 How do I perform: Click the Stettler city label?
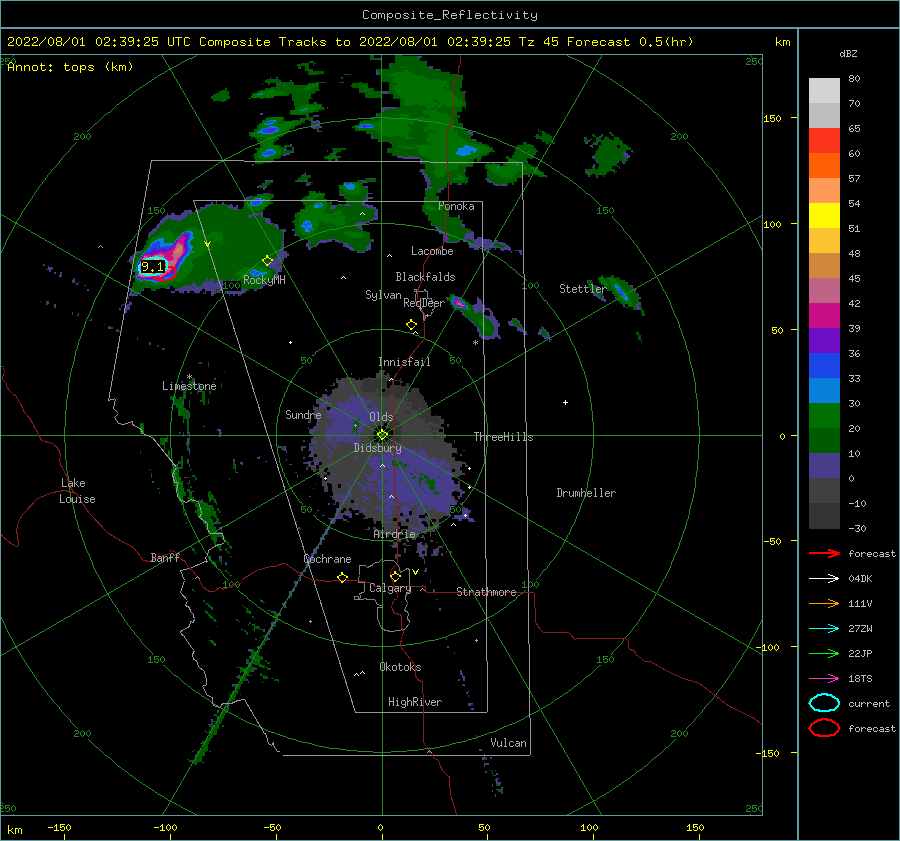point(583,289)
